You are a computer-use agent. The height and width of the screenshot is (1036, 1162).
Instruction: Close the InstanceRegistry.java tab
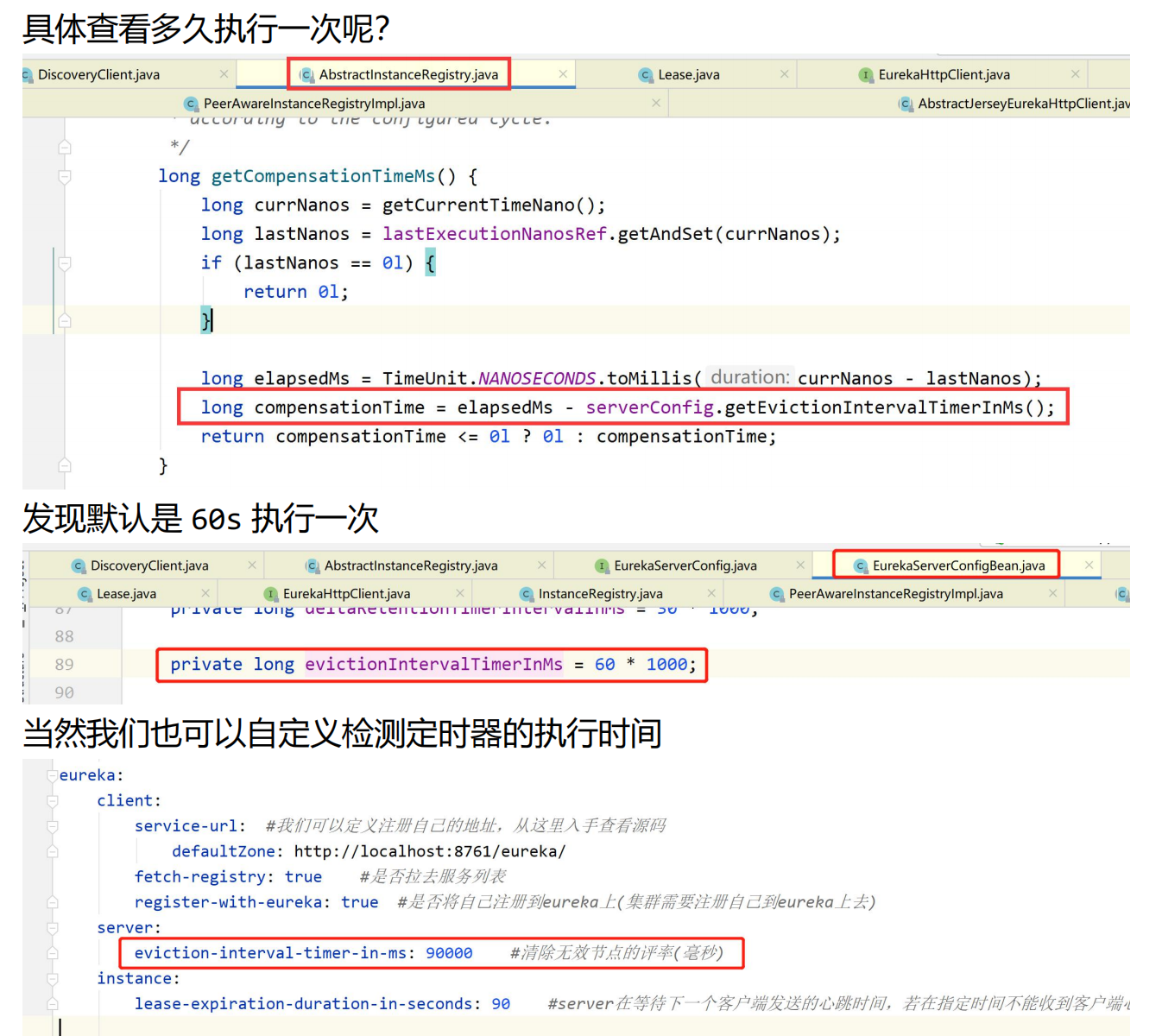(711, 593)
